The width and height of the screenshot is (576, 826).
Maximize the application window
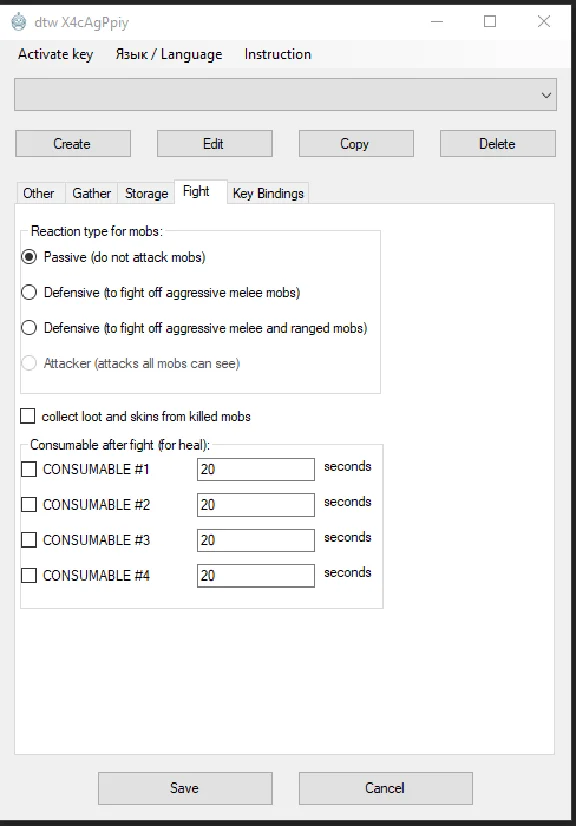coord(490,22)
